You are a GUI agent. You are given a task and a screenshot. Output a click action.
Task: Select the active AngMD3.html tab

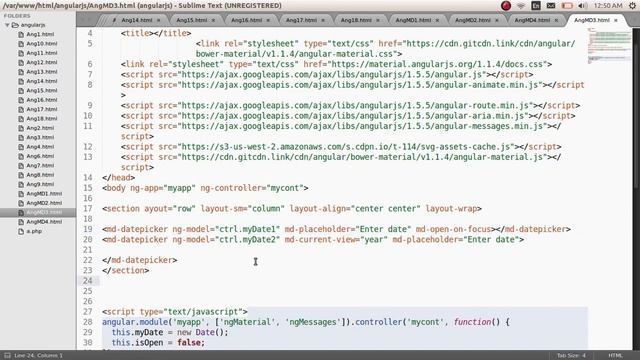tap(591, 20)
